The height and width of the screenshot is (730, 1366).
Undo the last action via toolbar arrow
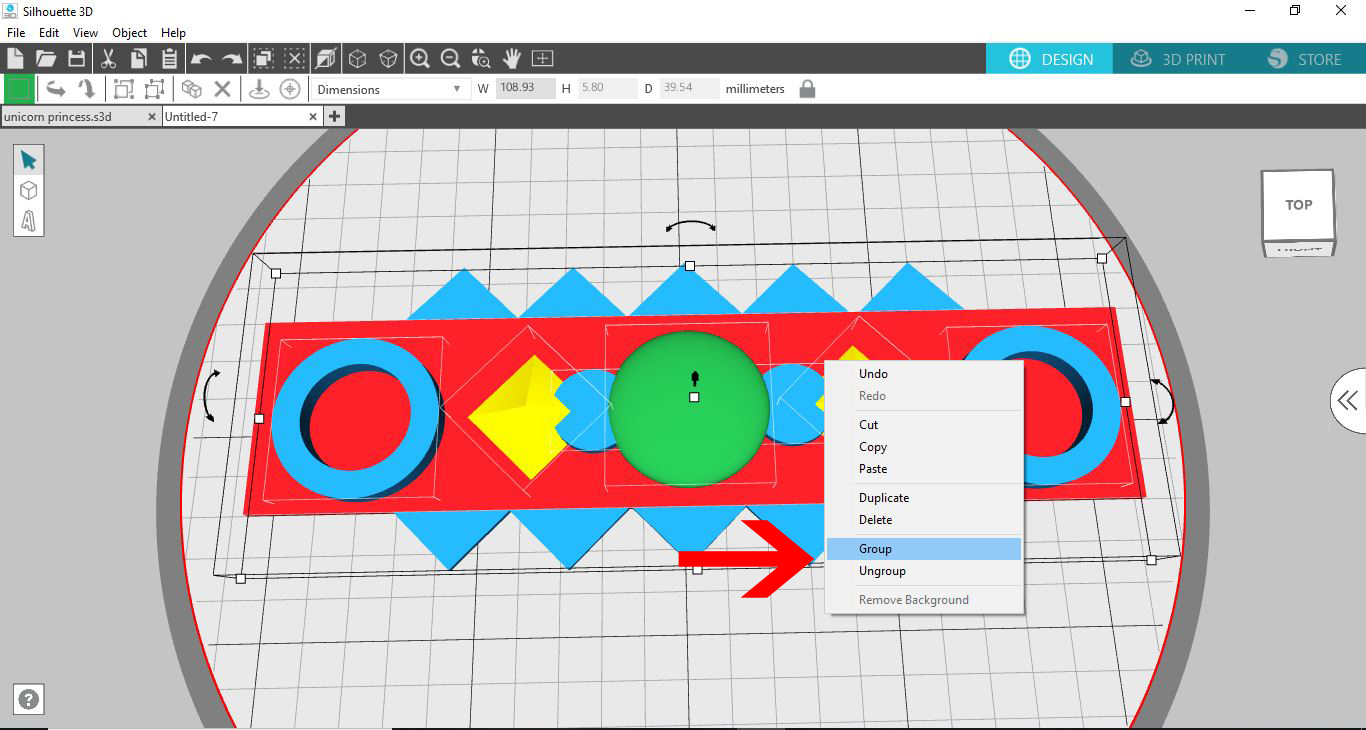point(201,59)
